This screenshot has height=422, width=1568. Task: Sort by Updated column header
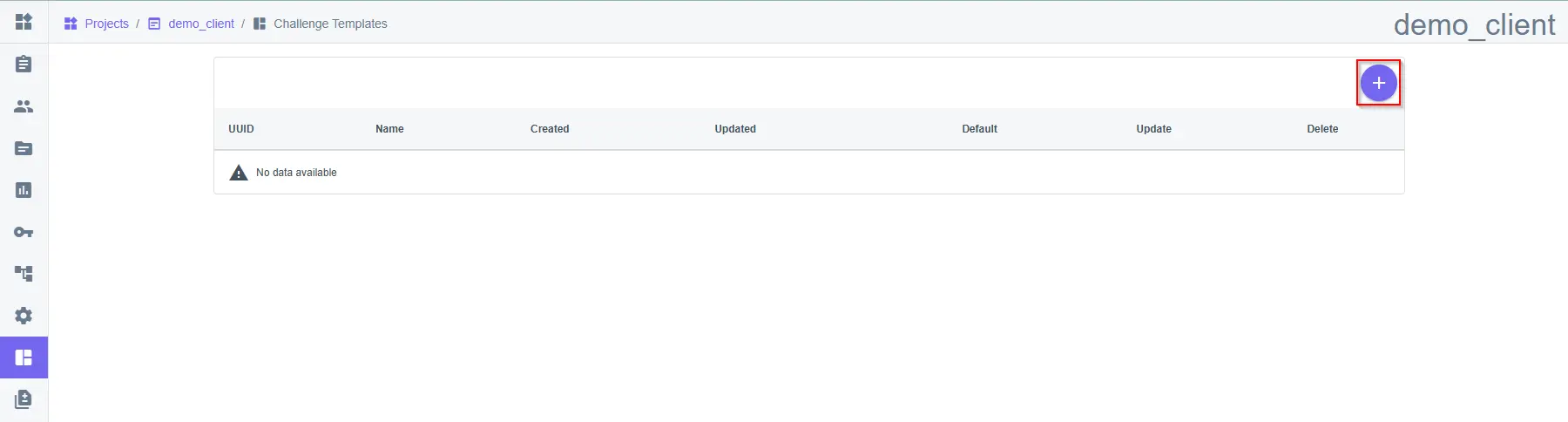(735, 129)
